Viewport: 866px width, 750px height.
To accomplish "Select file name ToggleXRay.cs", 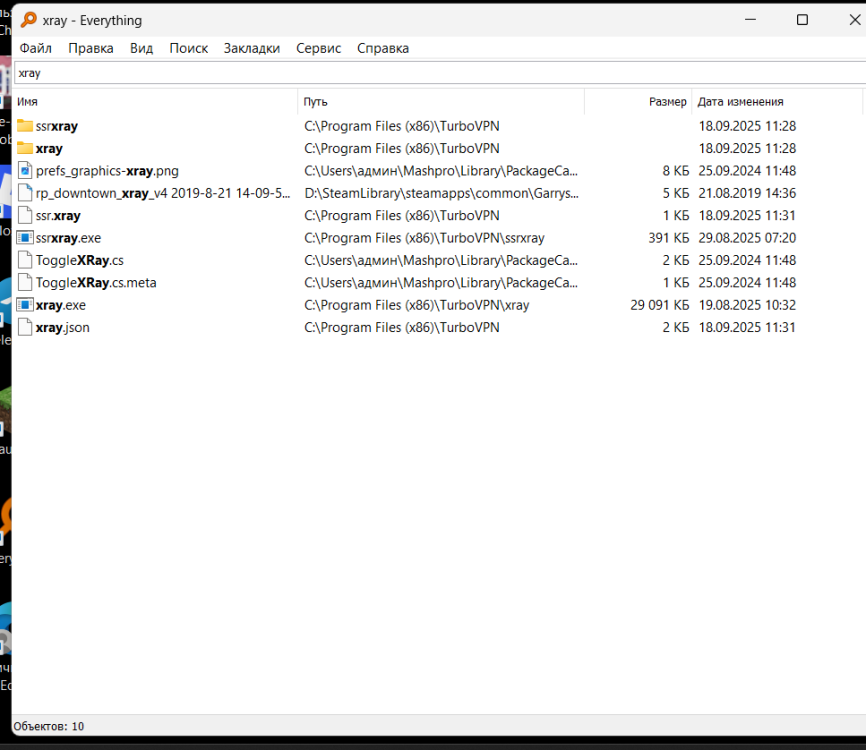I will (x=80, y=261).
